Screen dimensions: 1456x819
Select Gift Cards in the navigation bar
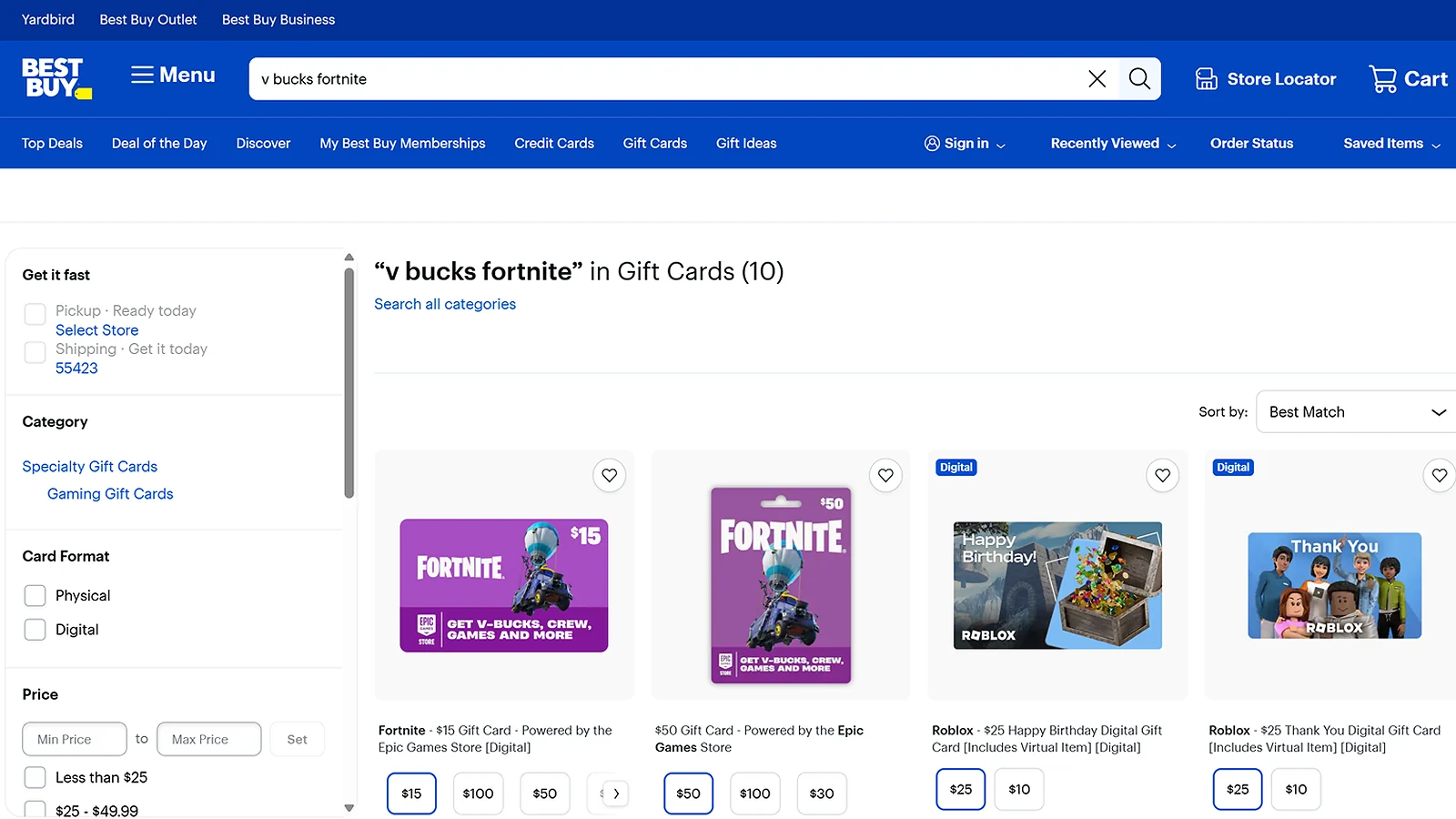coord(654,143)
